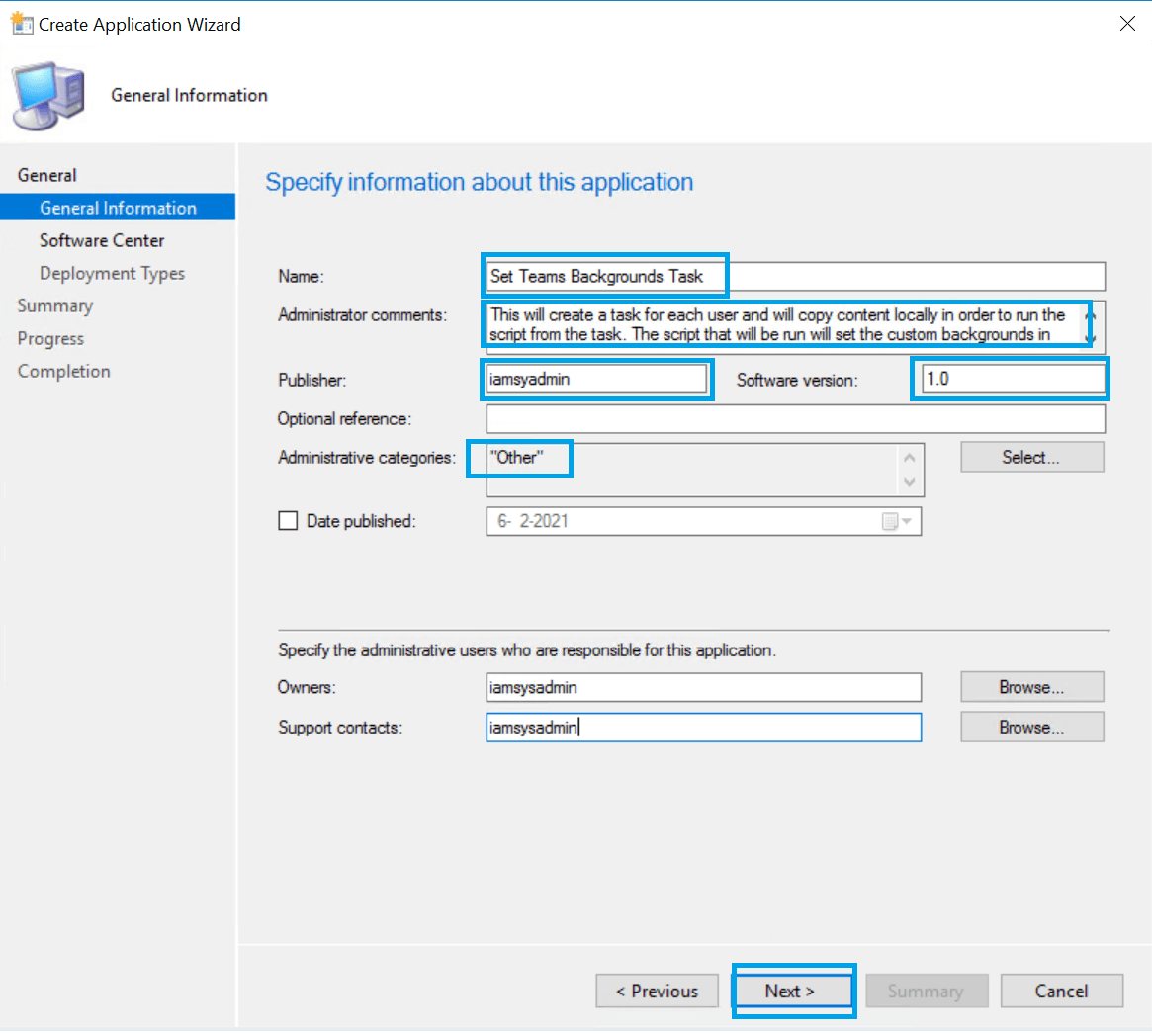Click the Owners input field
The width and height of the screenshot is (1152, 1036).
coord(703,688)
